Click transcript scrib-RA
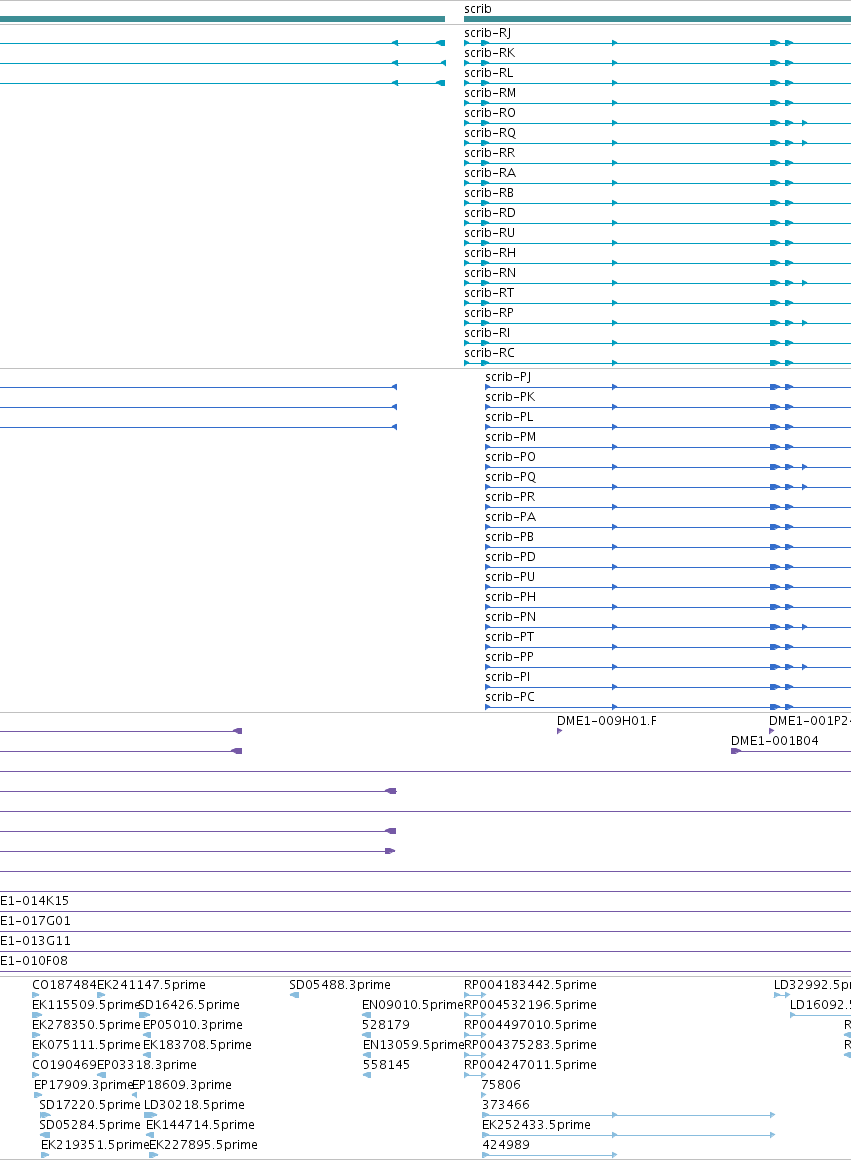Viewport: 851px width, 1160px height. click(490, 172)
